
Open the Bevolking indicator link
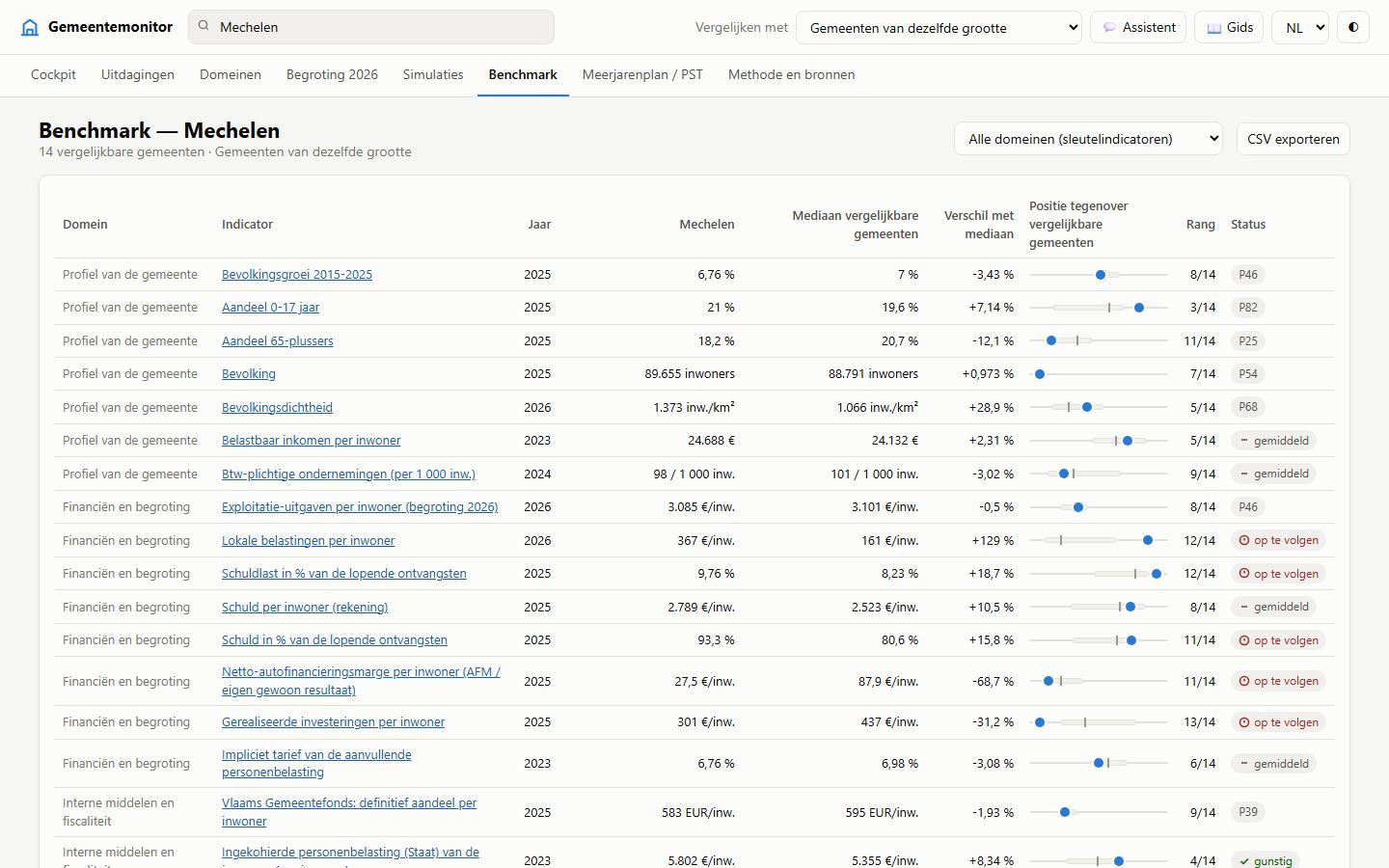(x=249, y=374)
